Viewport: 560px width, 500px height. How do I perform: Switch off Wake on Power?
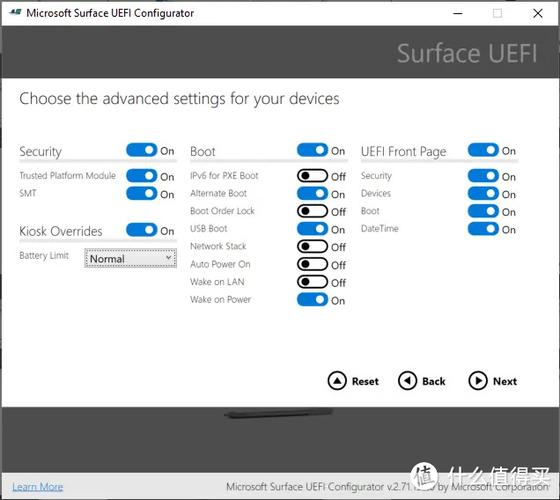[312, 299]
